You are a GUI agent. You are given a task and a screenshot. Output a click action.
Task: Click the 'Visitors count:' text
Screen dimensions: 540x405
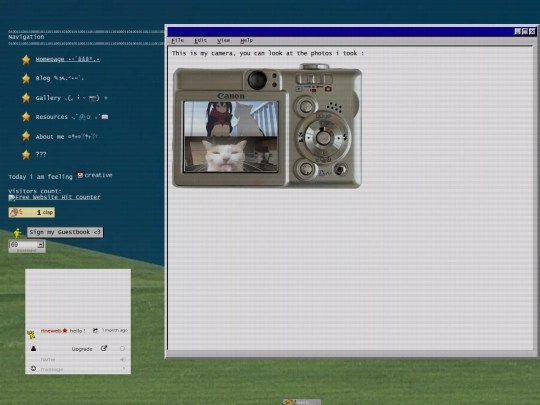pos(35,191)
